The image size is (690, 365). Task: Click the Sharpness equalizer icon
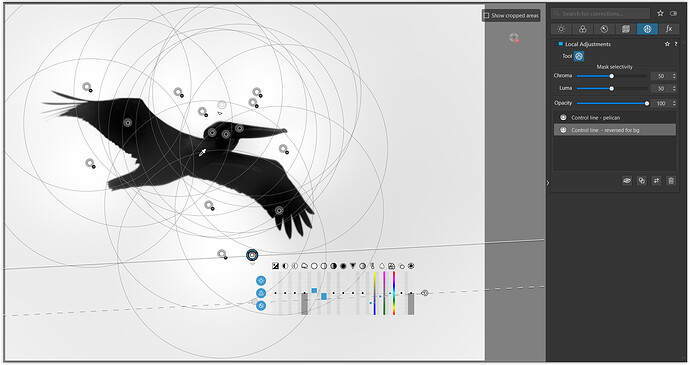(x=402, y=266)
